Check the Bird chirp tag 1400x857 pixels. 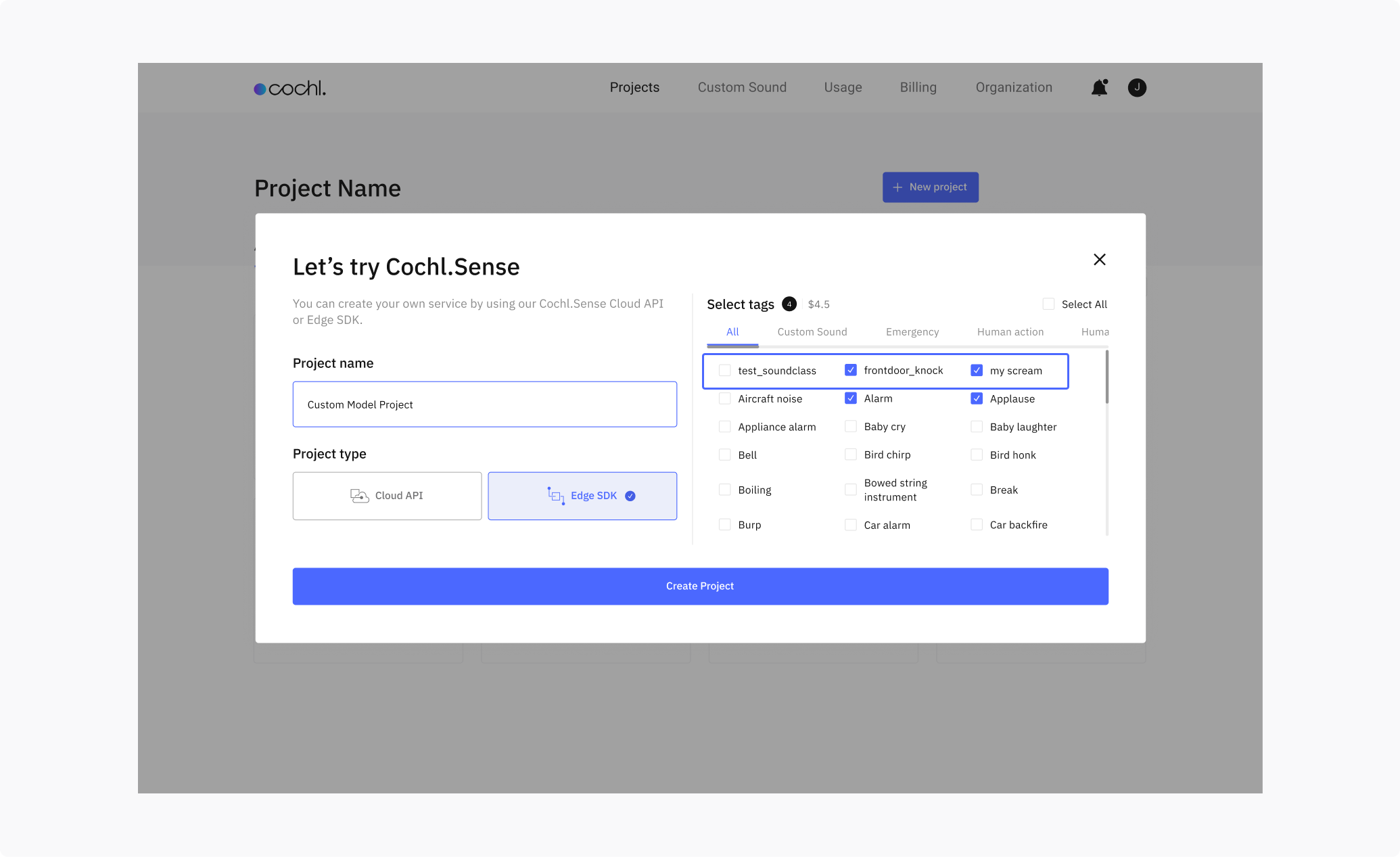851,455
